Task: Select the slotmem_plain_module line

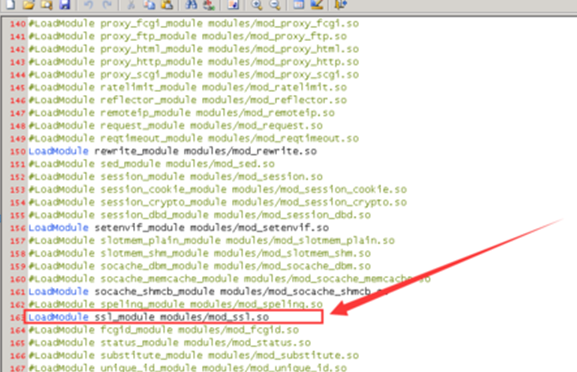Action: [x=212, y=241]
